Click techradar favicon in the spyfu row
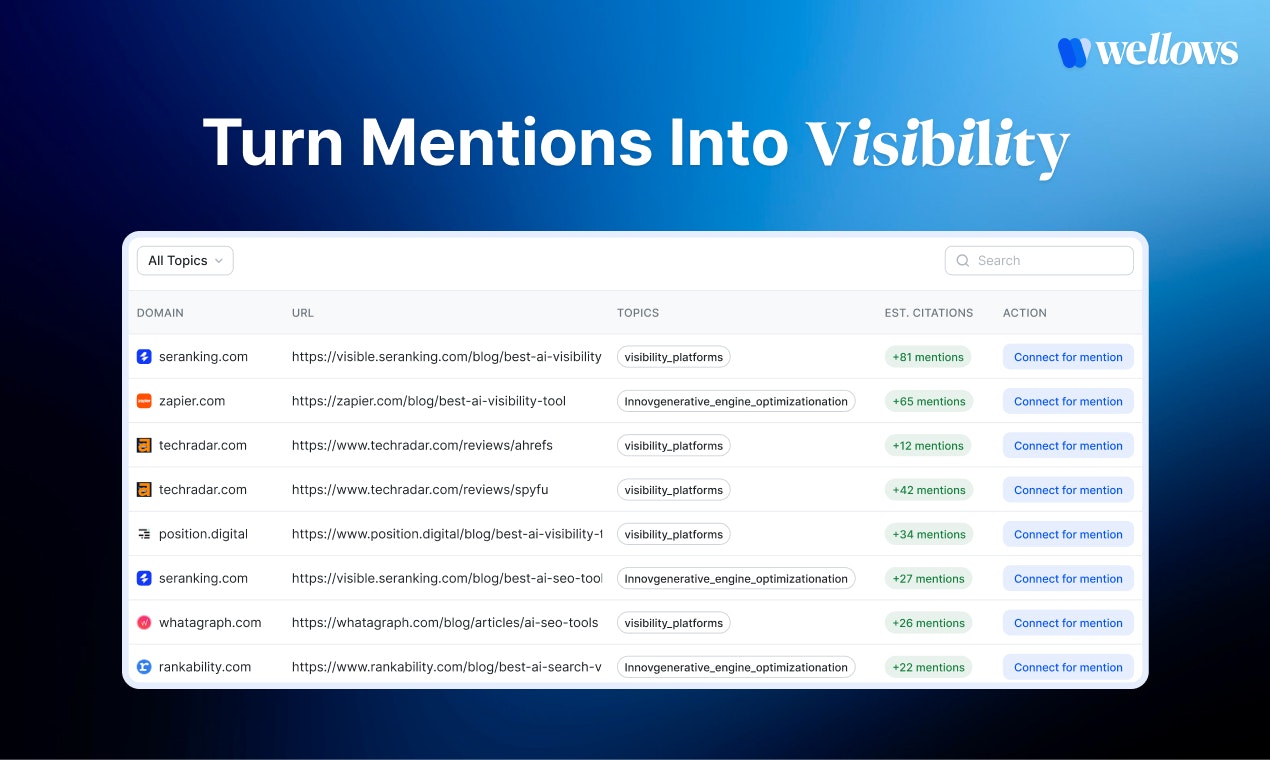 tap(144, 490)
